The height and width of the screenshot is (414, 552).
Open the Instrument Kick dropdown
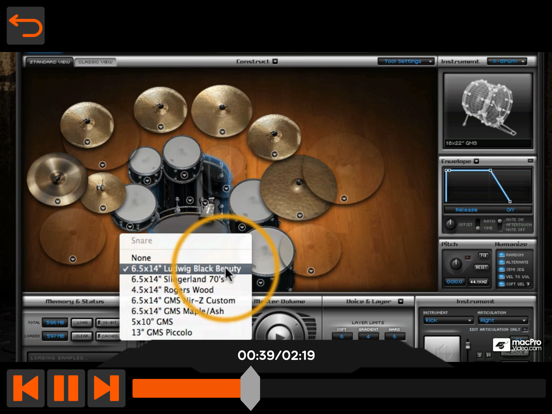tap(448, 320)
